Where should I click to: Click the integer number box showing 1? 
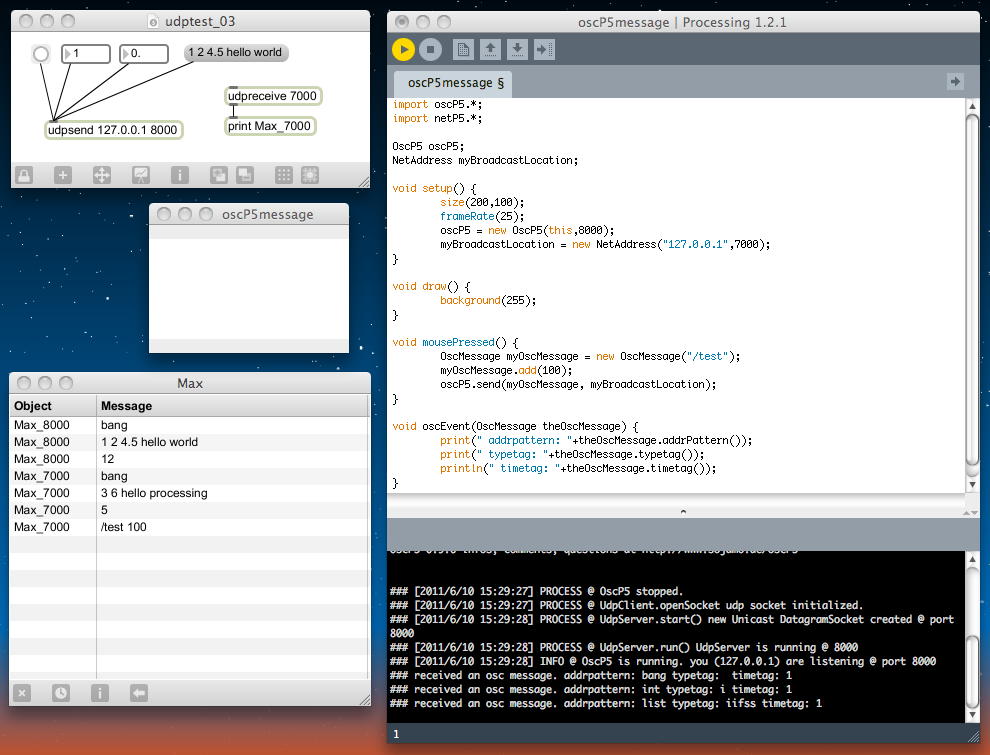point(86,54)
